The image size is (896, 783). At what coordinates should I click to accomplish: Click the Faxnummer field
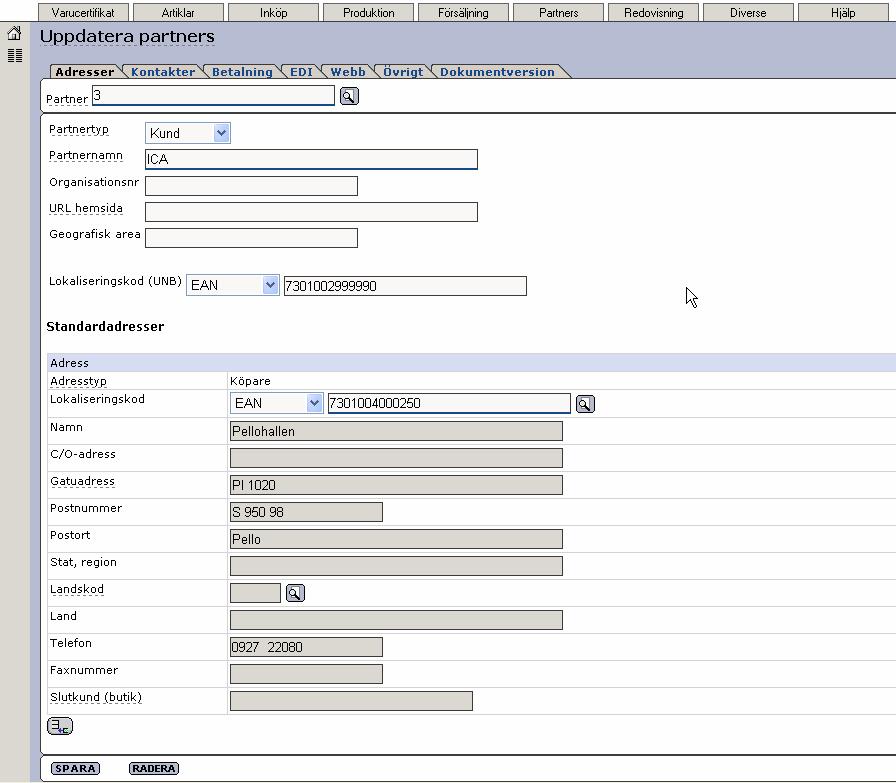point(306,674)
